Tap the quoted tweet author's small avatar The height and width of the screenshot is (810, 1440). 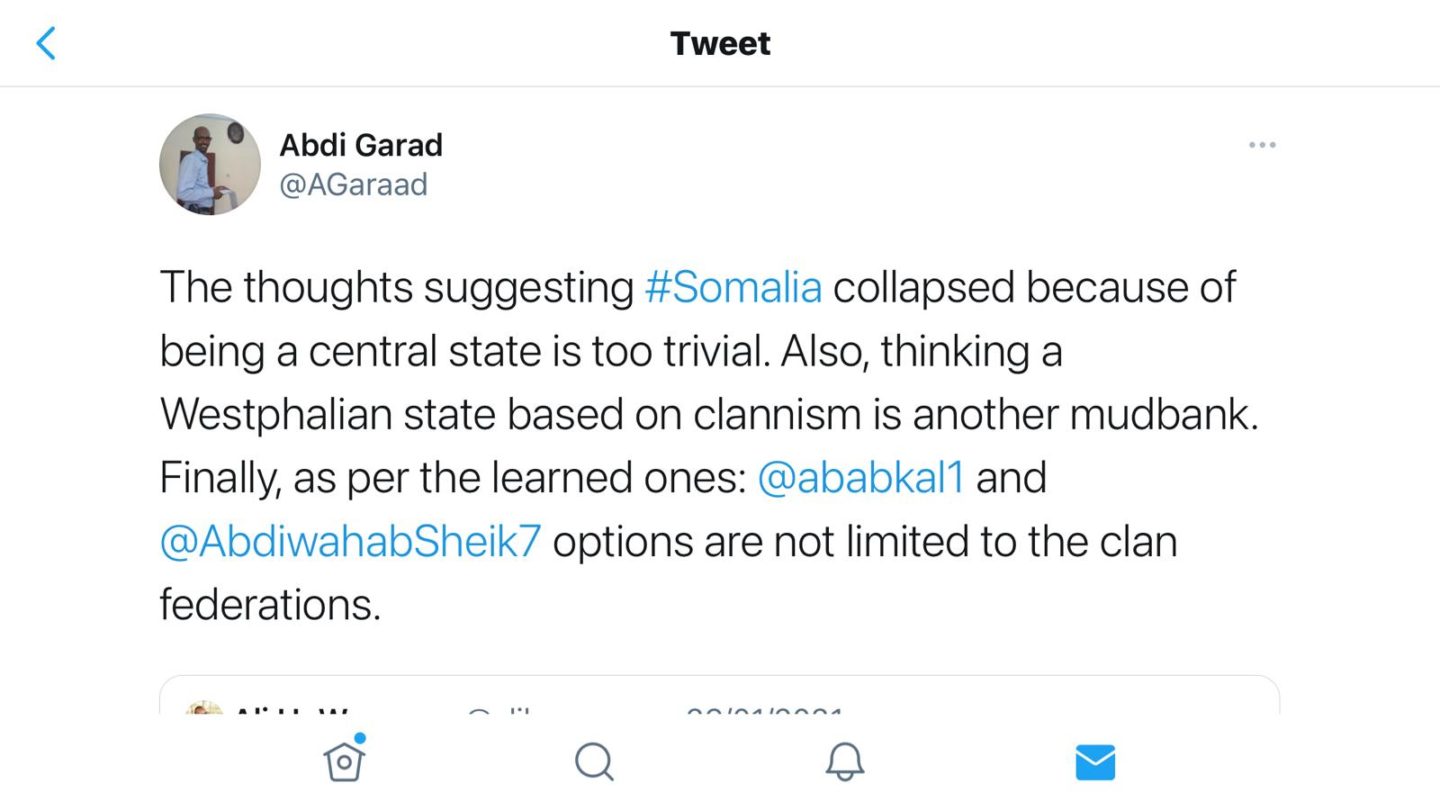coord(204,708)
